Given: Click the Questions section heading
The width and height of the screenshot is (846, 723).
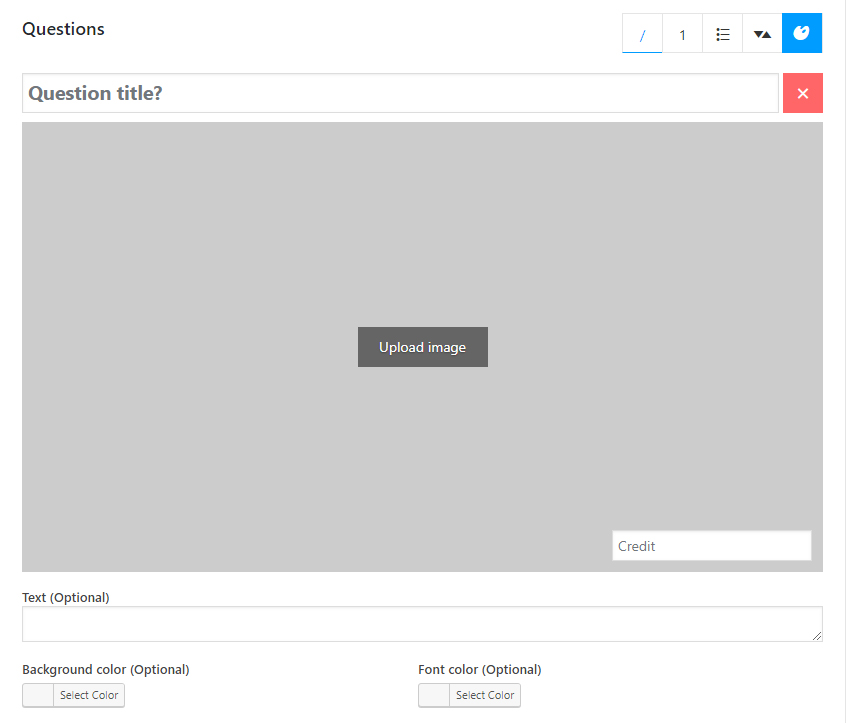Looking at the screenshot, I should (63, 29).
